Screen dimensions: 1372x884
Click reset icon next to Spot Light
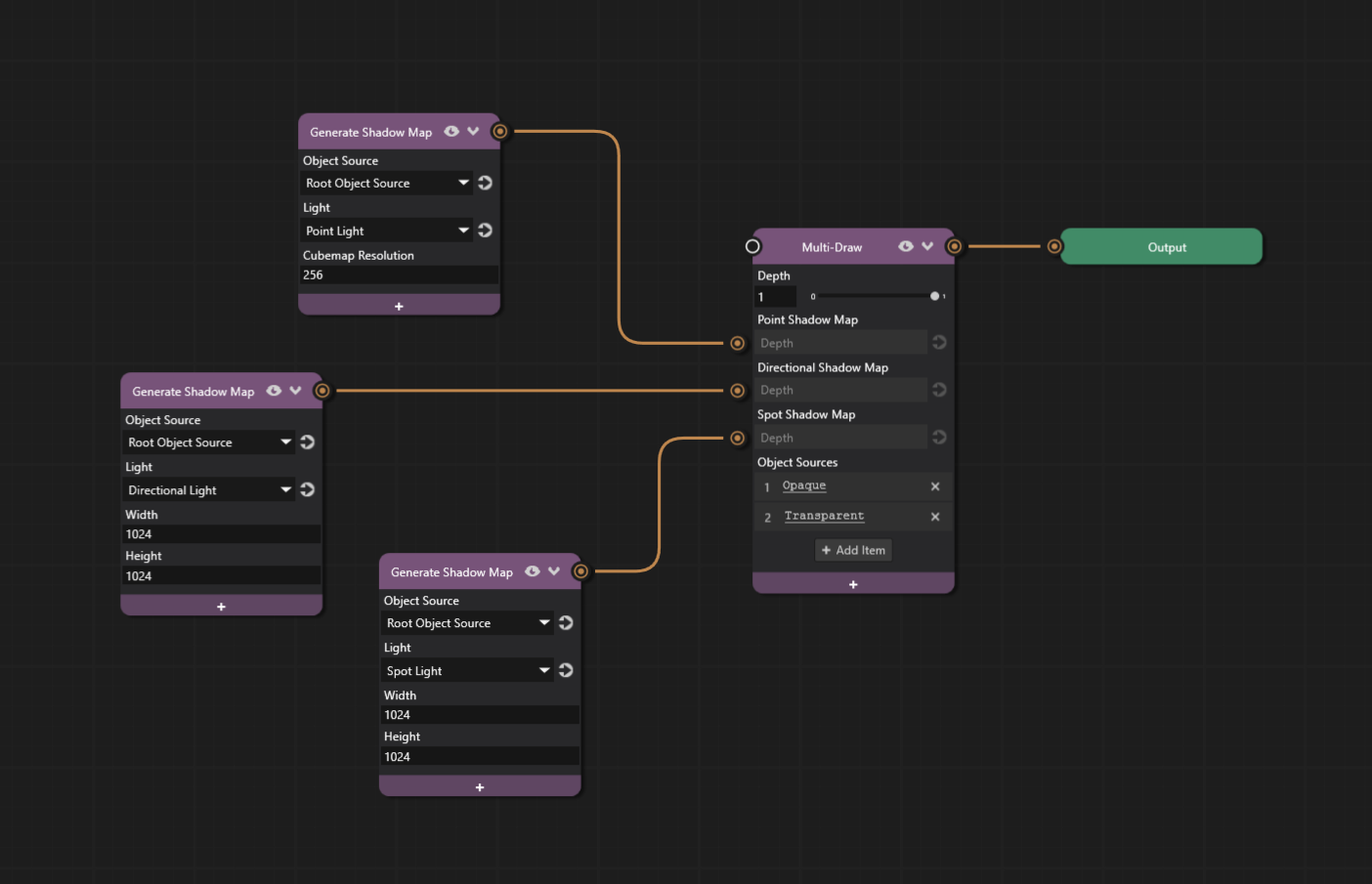(566, 670)
